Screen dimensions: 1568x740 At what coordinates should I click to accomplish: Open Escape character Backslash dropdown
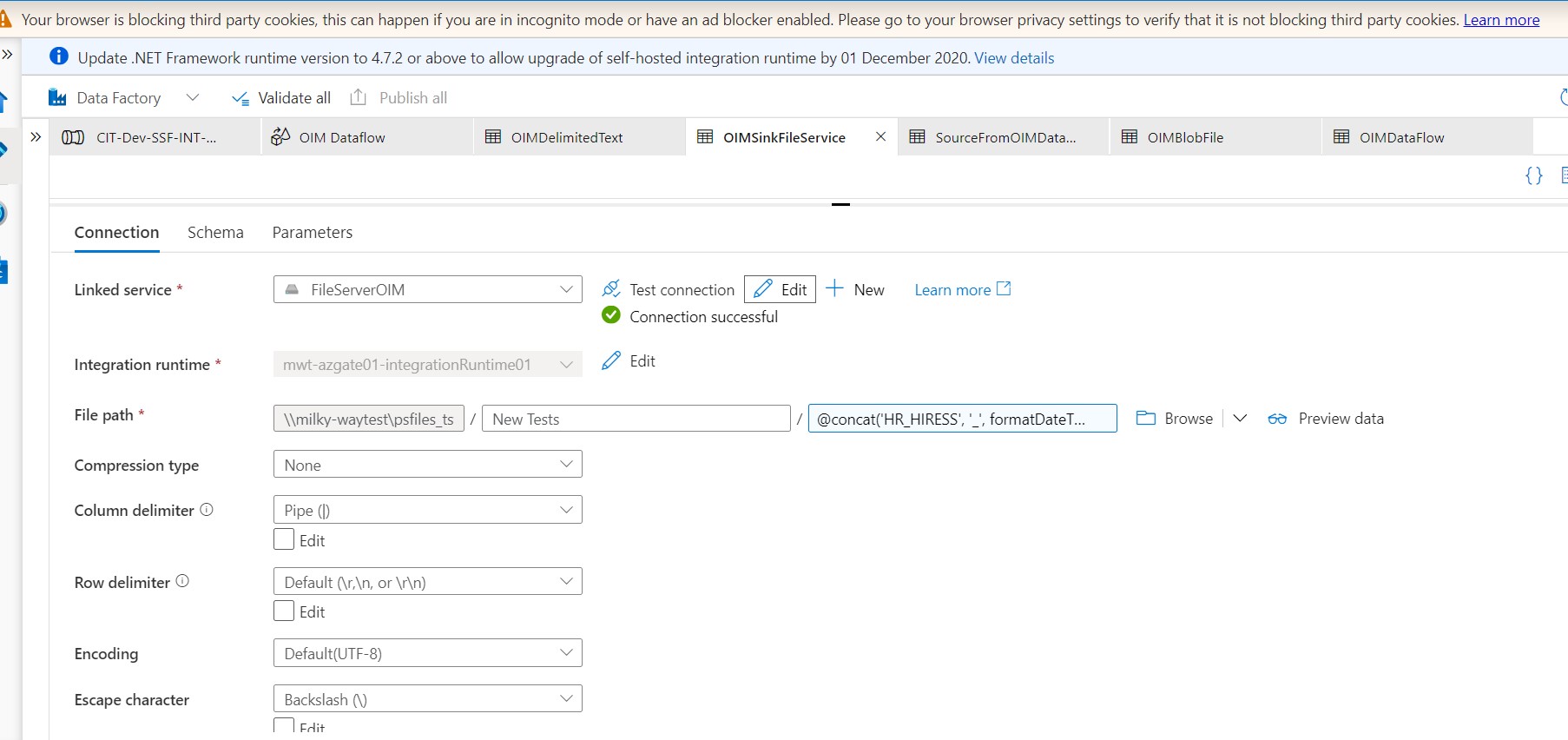click(427, 699)
